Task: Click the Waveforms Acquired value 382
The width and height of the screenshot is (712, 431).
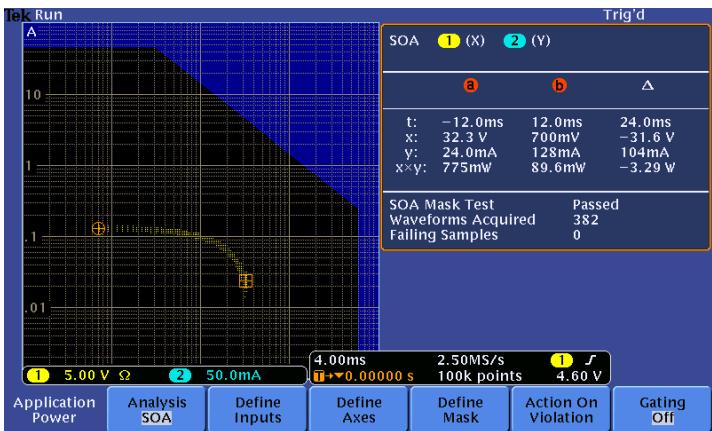Action: click(586, 220)
